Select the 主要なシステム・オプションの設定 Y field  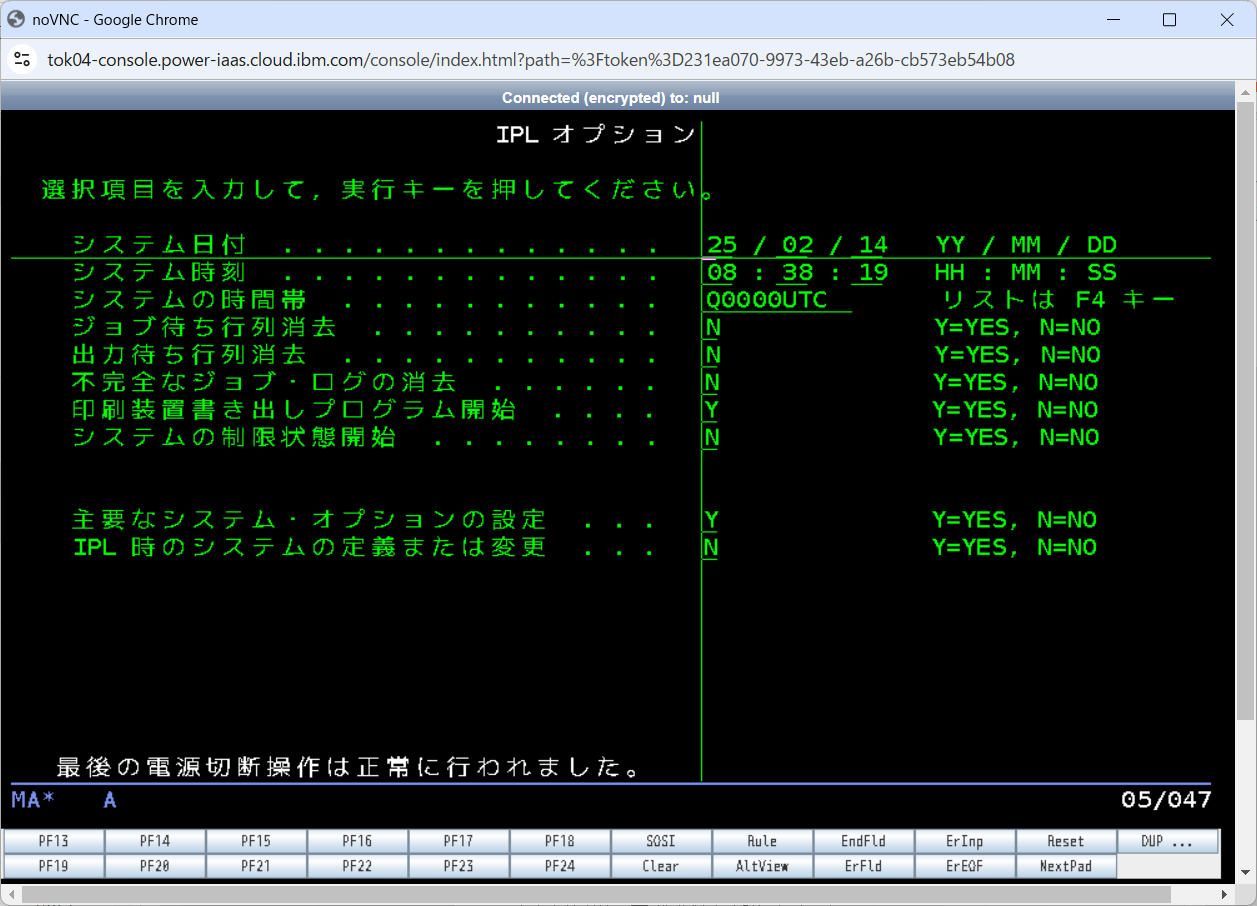click(x=712, y=520)
